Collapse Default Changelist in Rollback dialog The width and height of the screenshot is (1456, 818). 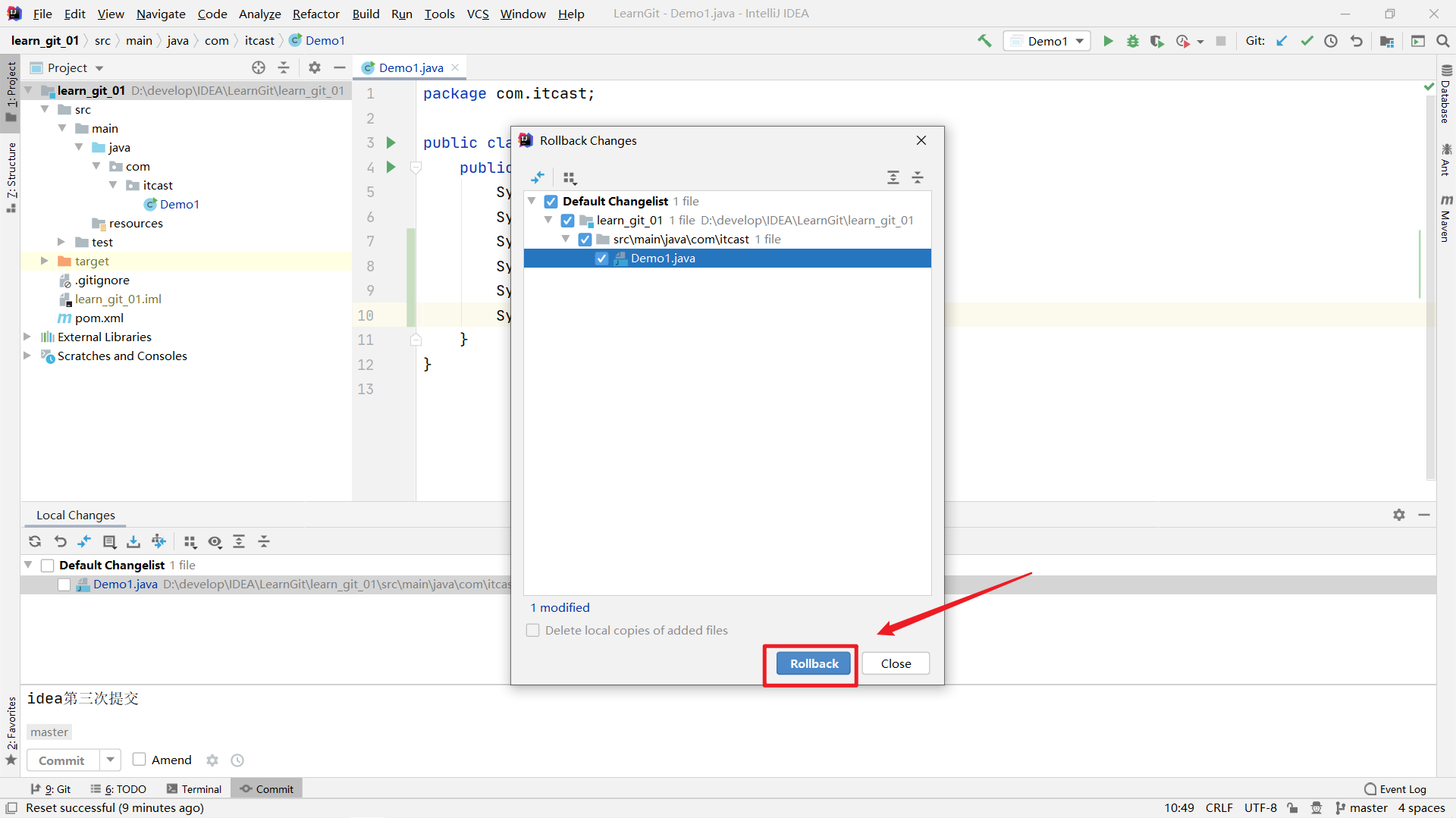[x=532, y=202]
